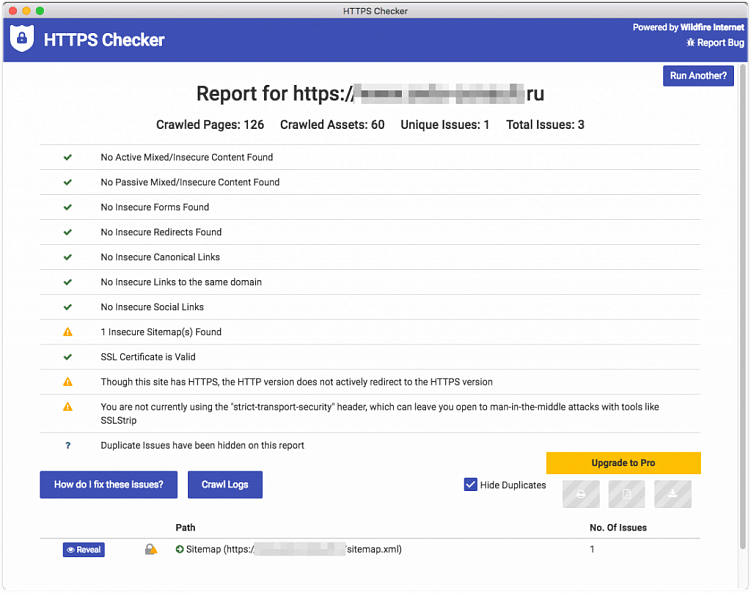
Task: Click question mark icon for Duplicate Issues
Action: (68, 445)
